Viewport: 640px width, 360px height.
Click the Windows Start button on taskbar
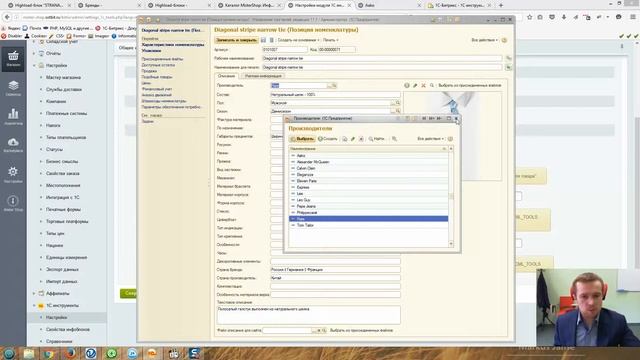point(9,353)
